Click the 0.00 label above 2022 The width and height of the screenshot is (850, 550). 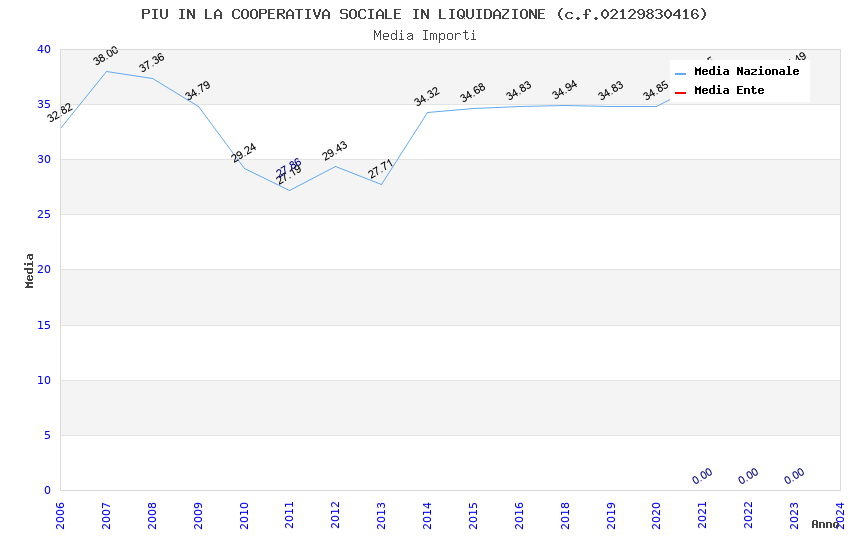click(748, 476)
